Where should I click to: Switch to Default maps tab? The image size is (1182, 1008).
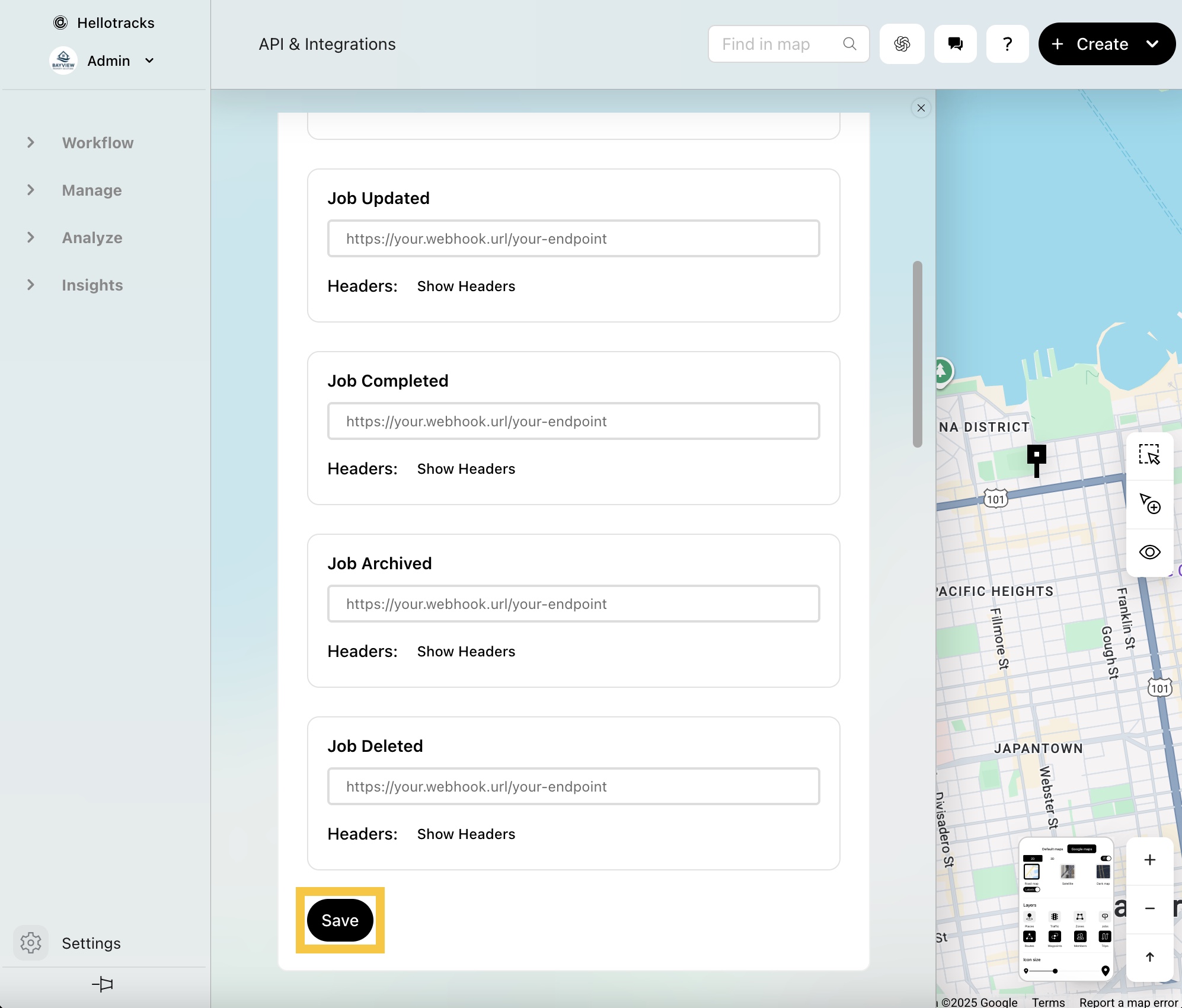coord(1052,849)
